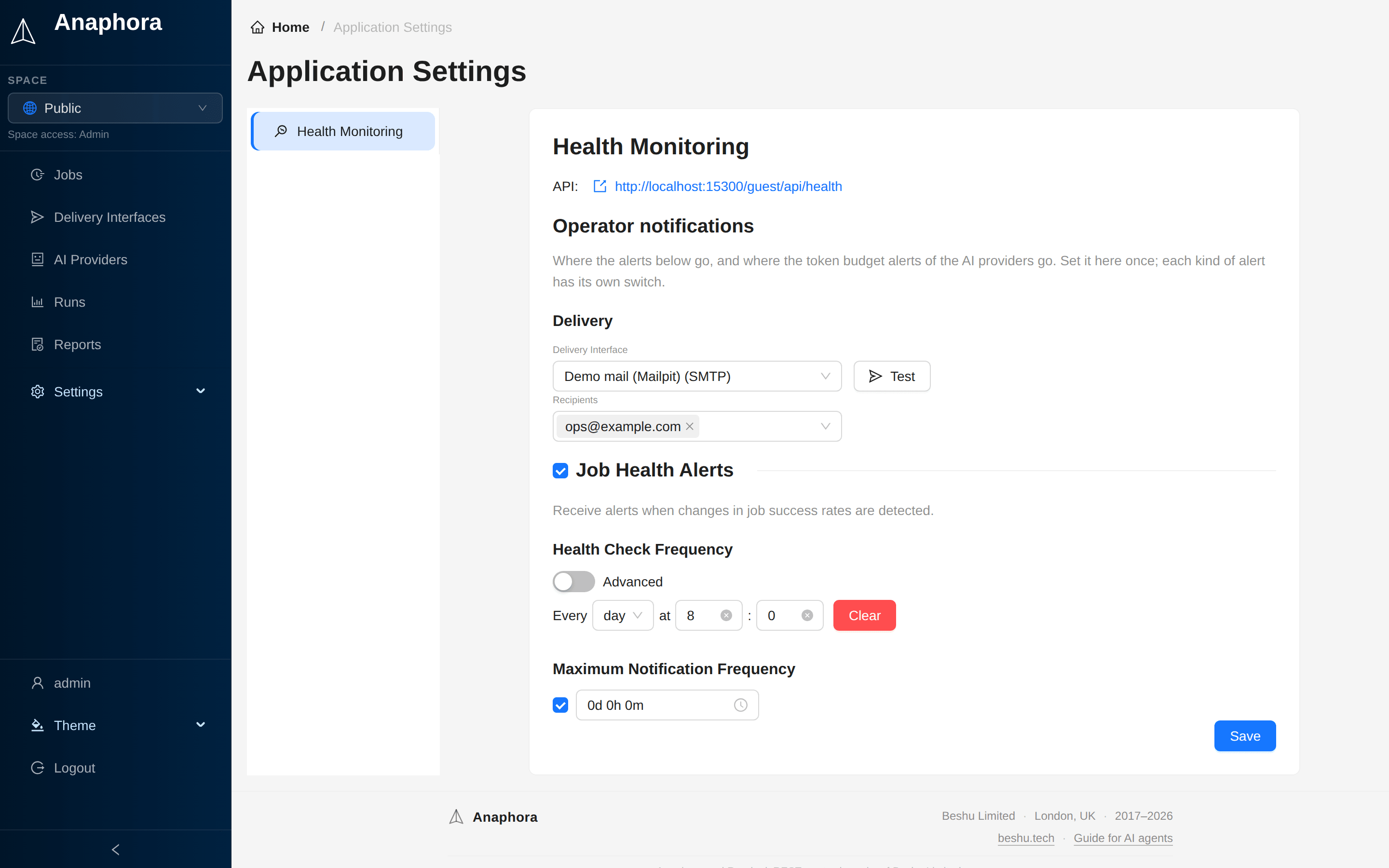The image size is (1389, 868).
Task: Click the Application Settings breadcrumb text
Action: [393, 27]
